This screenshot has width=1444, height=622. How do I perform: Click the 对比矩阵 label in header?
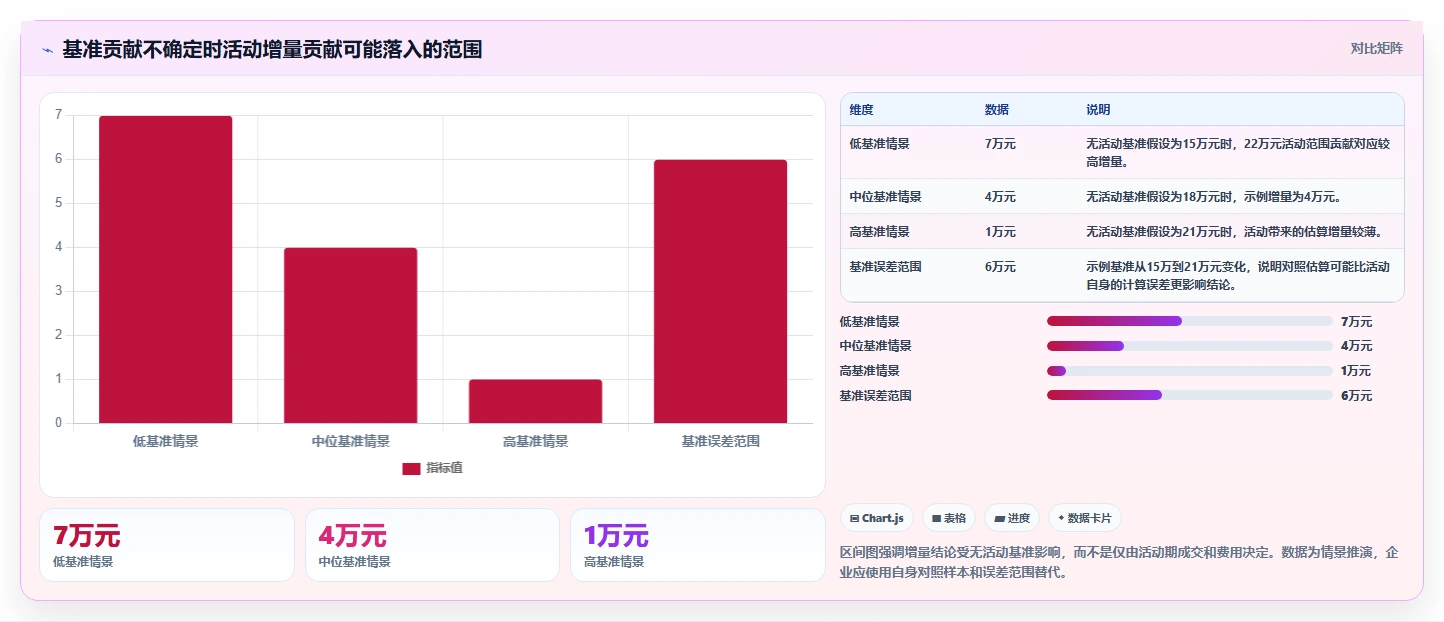(x=1376, y=48)
